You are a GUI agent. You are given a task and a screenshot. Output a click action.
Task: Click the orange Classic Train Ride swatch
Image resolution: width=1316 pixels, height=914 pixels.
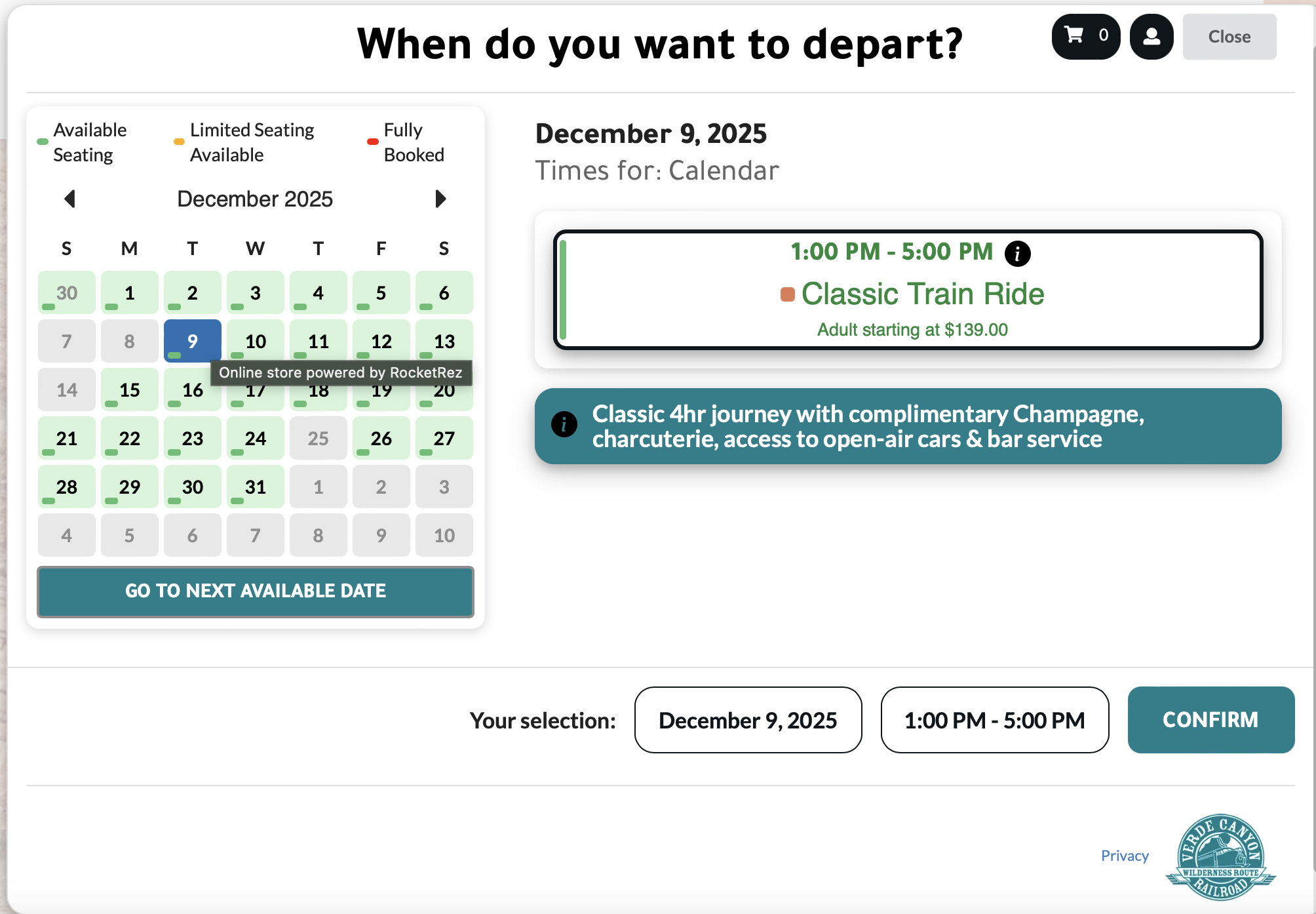pyautogui.click(x=787, y=294)
